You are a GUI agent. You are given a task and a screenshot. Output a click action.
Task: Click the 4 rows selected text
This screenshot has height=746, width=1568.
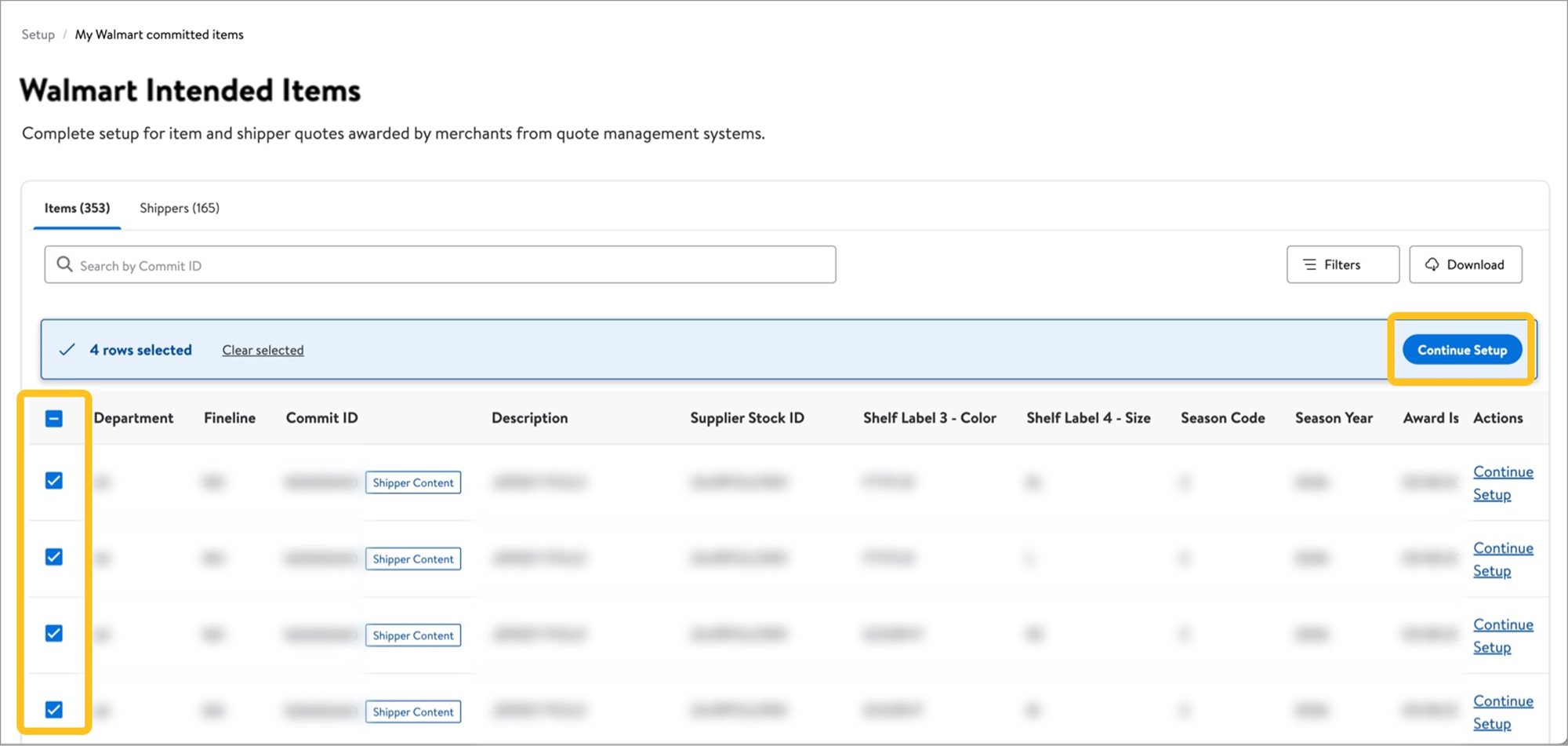(140, 350)
